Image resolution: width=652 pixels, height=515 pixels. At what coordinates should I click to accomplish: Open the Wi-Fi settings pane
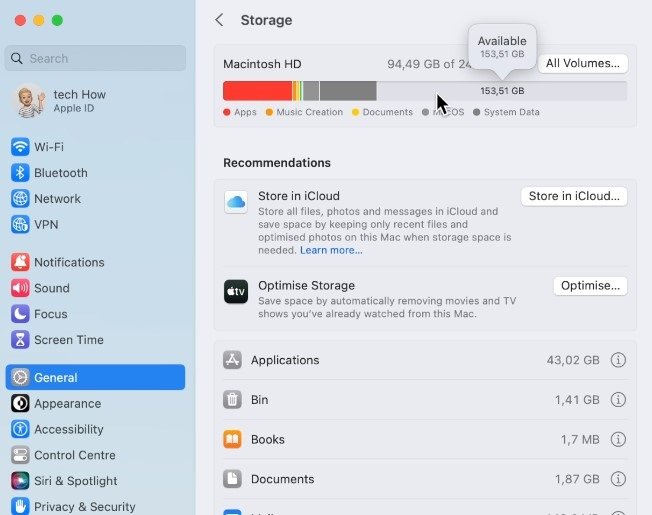(95, 147)
